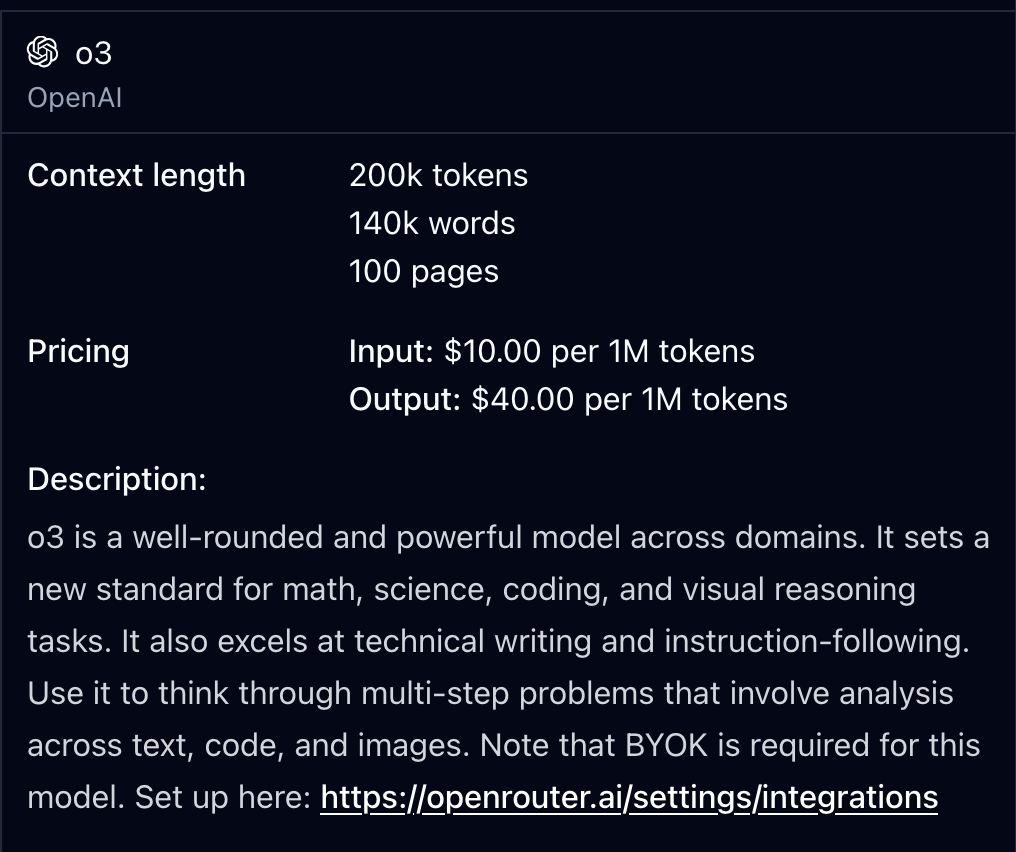Click the Context length label
Image resolution: width=1016 pixels, height=852 pixels.
pyautogui.click(x=136, y=175)
